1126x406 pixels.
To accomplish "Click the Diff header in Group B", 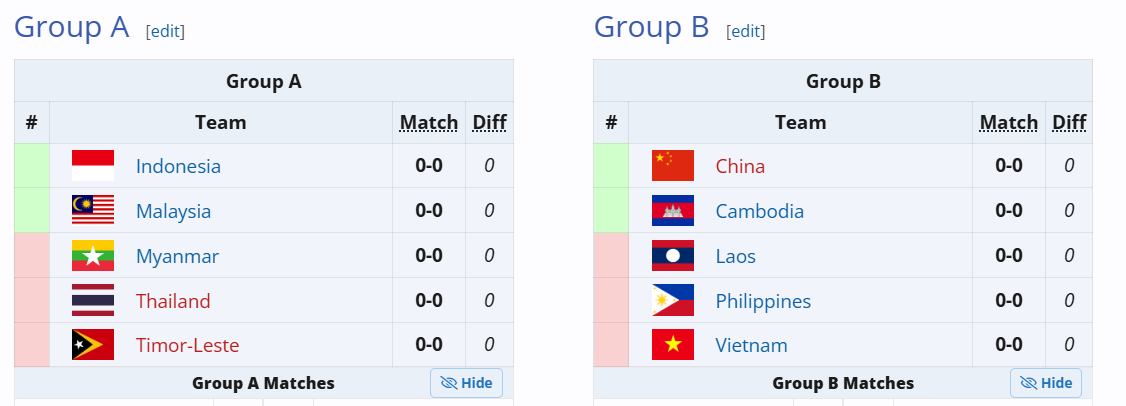I will click(1069, 123).
